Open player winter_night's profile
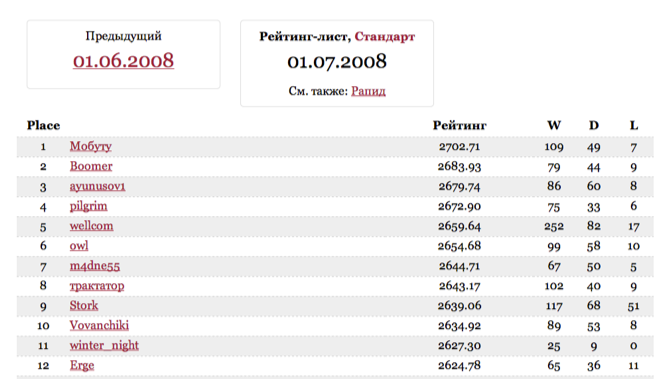This screenshot has width=671, height=379. click(104, 345)
